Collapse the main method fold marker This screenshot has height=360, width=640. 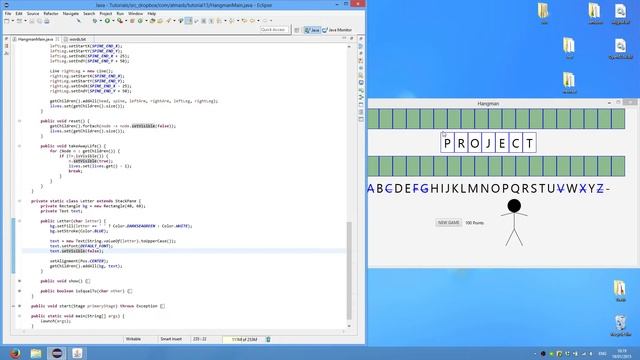19,316
